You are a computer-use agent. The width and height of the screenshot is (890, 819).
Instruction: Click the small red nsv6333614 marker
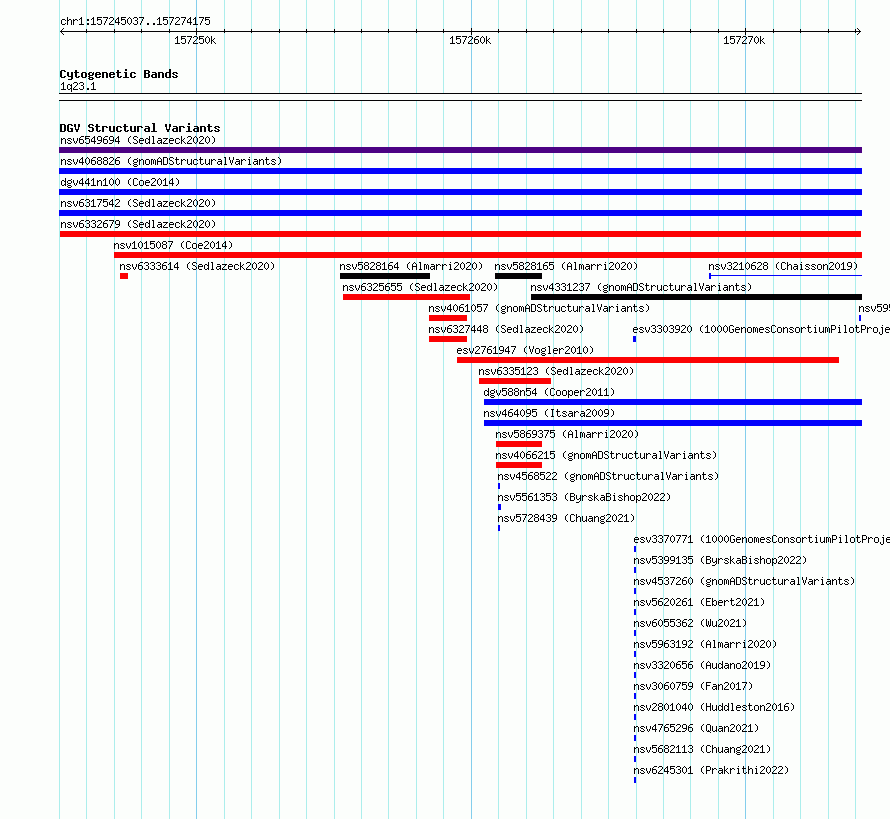click(124, 276)
